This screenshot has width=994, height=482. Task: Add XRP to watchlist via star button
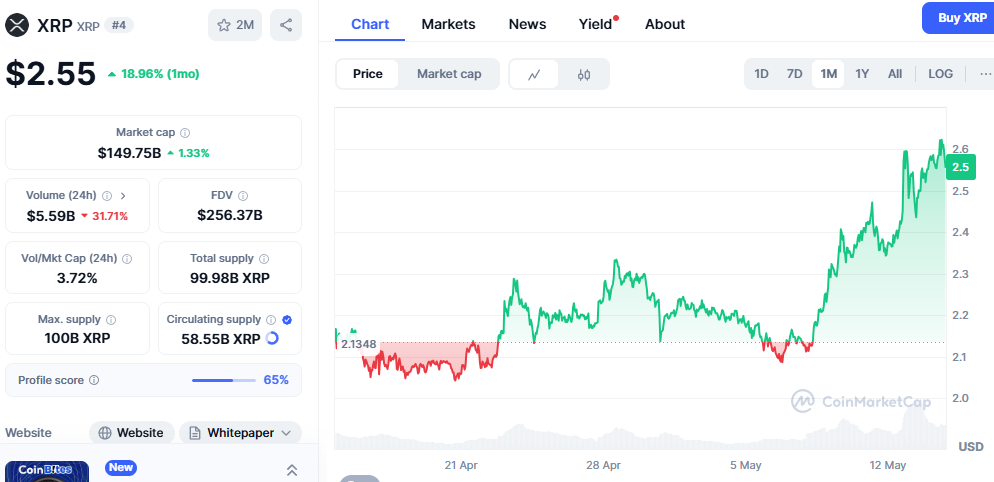click(x=235, y=25)
